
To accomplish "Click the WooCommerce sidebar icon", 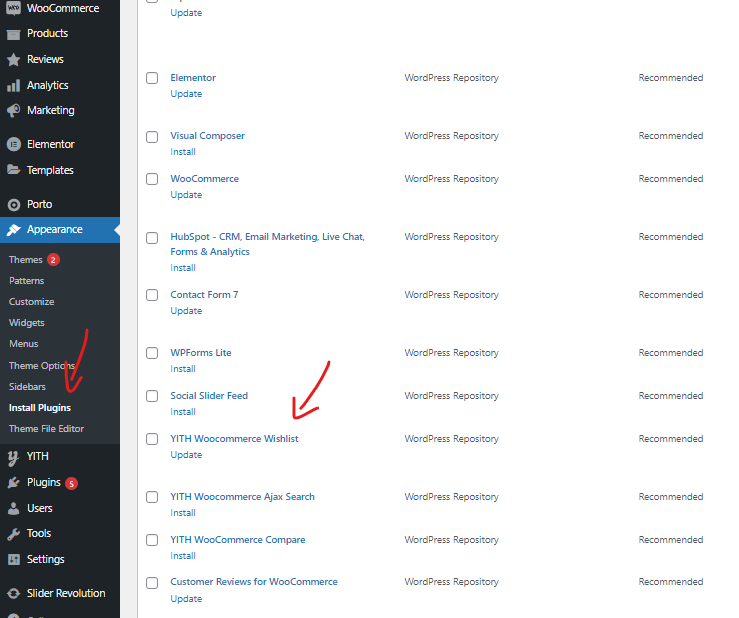I will (x=14, y=8).
